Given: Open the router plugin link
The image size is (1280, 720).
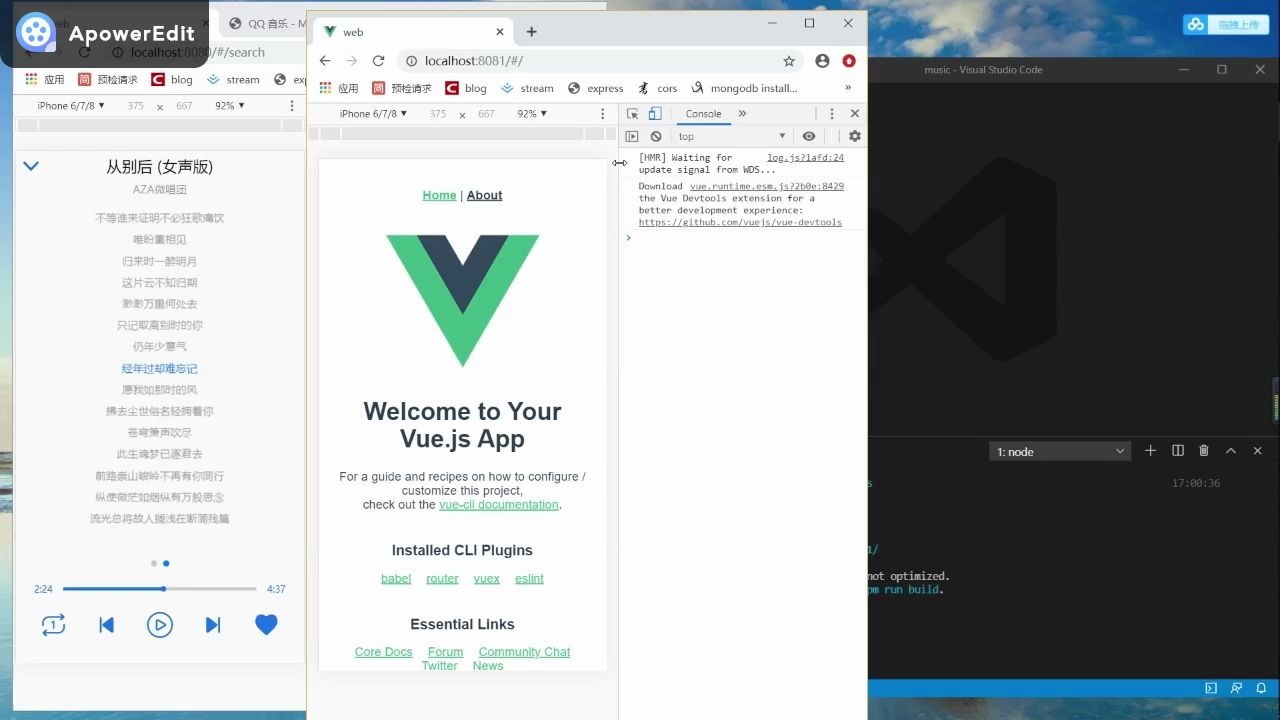Looking at the screenshot, I should pos(442,579).
